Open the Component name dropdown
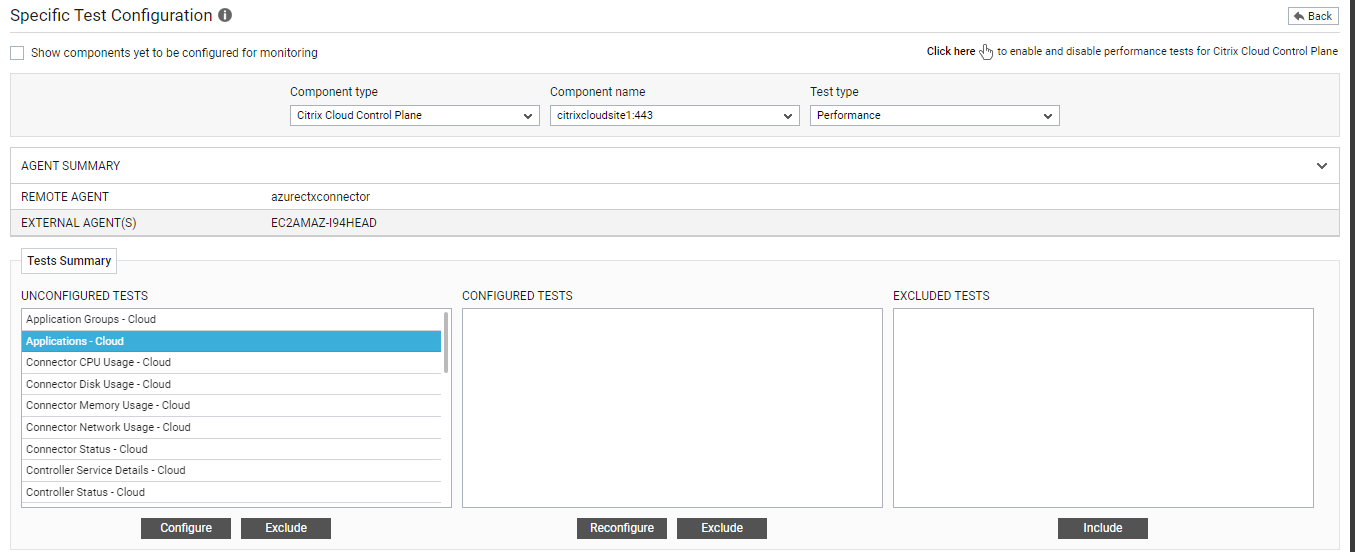Screen dimensions: 1355x552 pyautogui.click(x=675, y=115)
